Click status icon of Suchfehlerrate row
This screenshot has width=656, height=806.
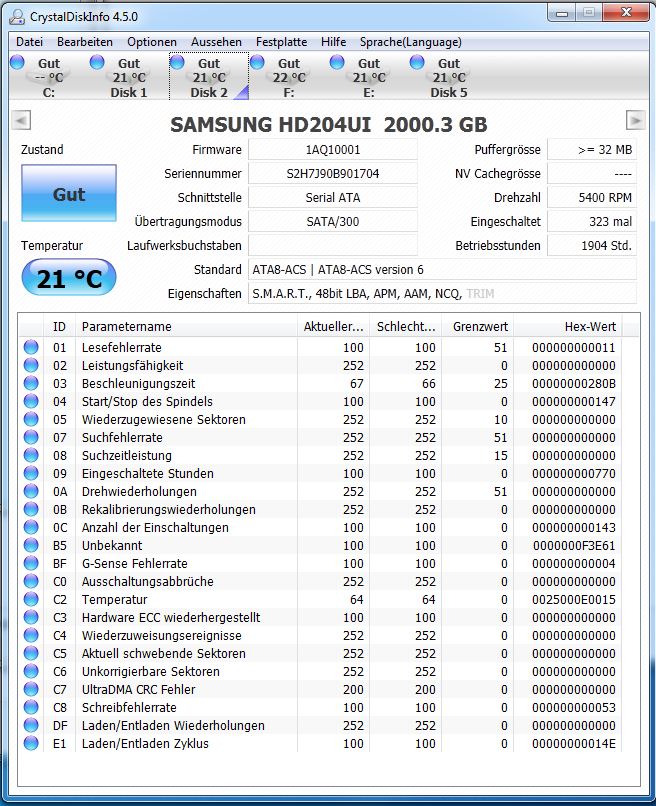pos(31,437)
